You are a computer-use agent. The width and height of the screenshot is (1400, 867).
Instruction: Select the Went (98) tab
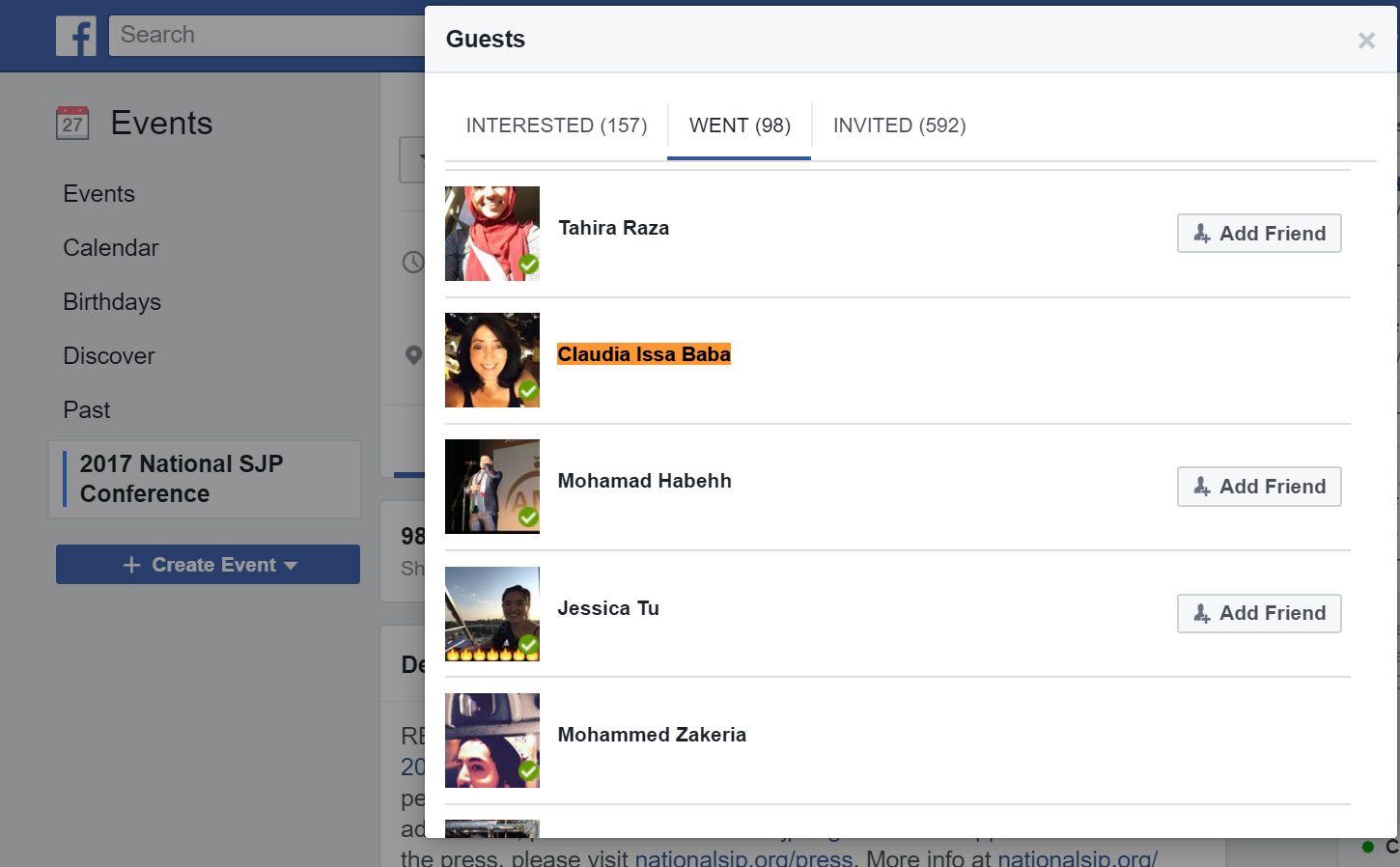[x=740, y=126]
